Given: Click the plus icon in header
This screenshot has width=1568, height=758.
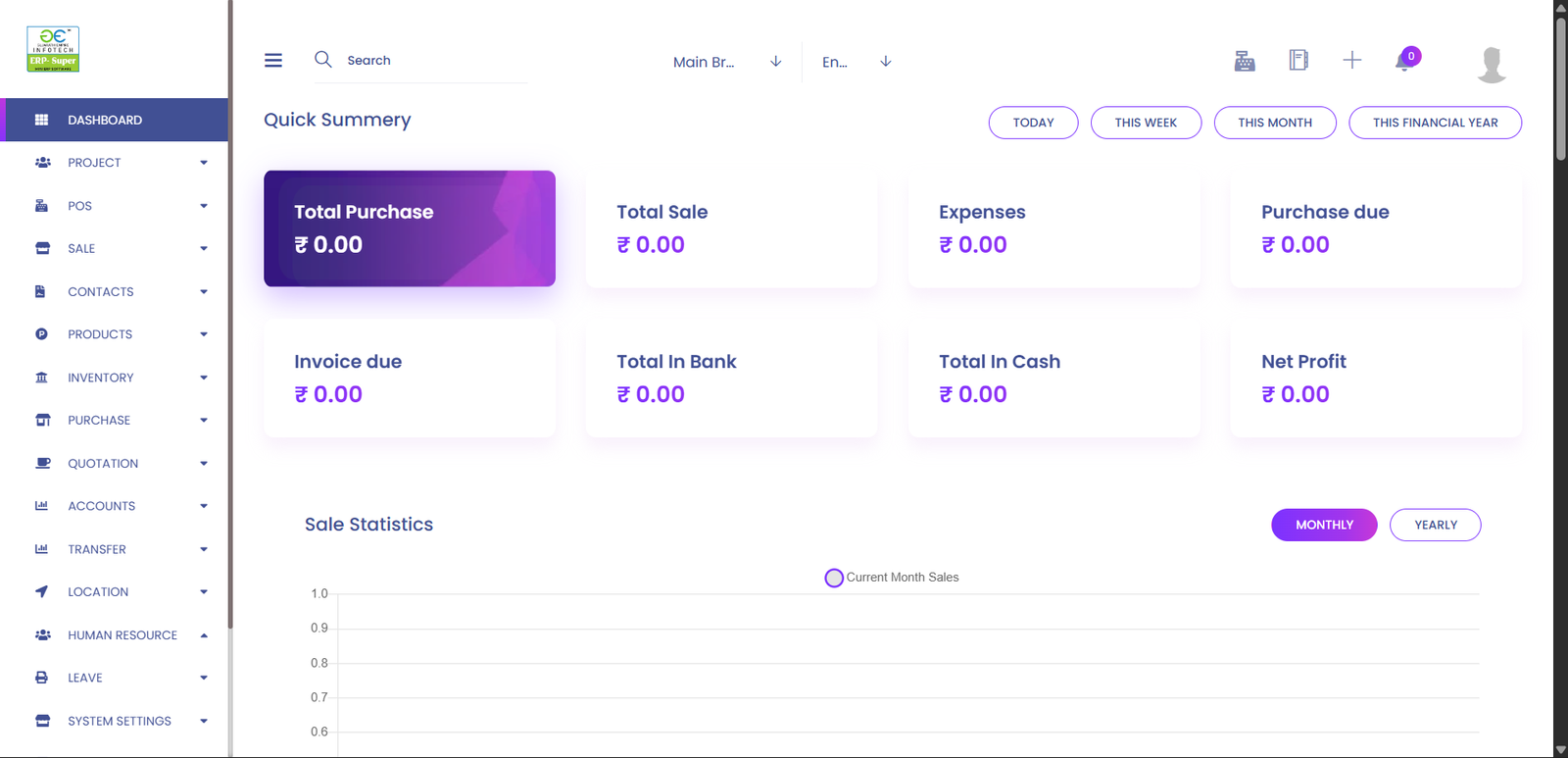Looking at the screenshot, I should pos(1352,61).
